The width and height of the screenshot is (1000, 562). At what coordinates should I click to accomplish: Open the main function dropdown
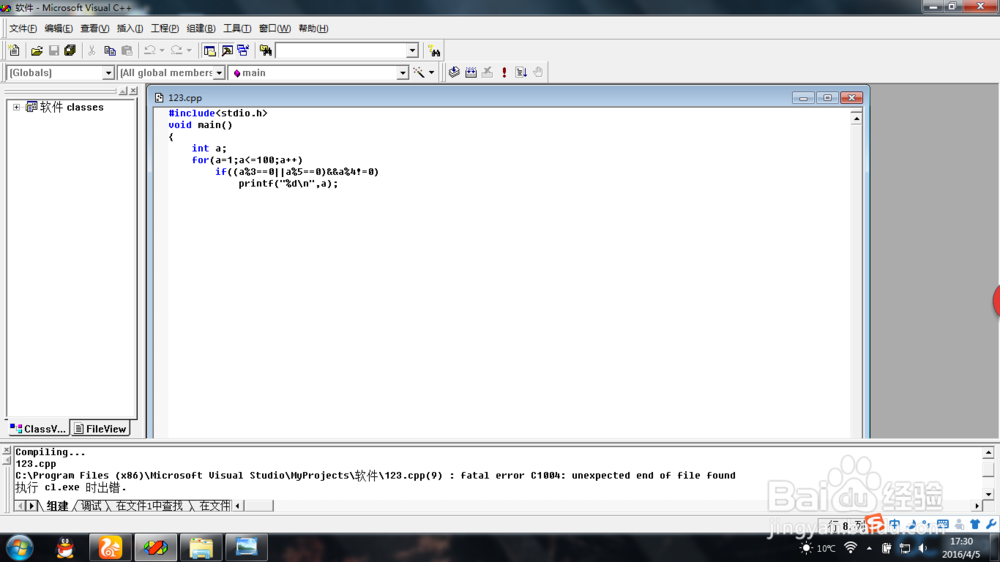(402, 73)
